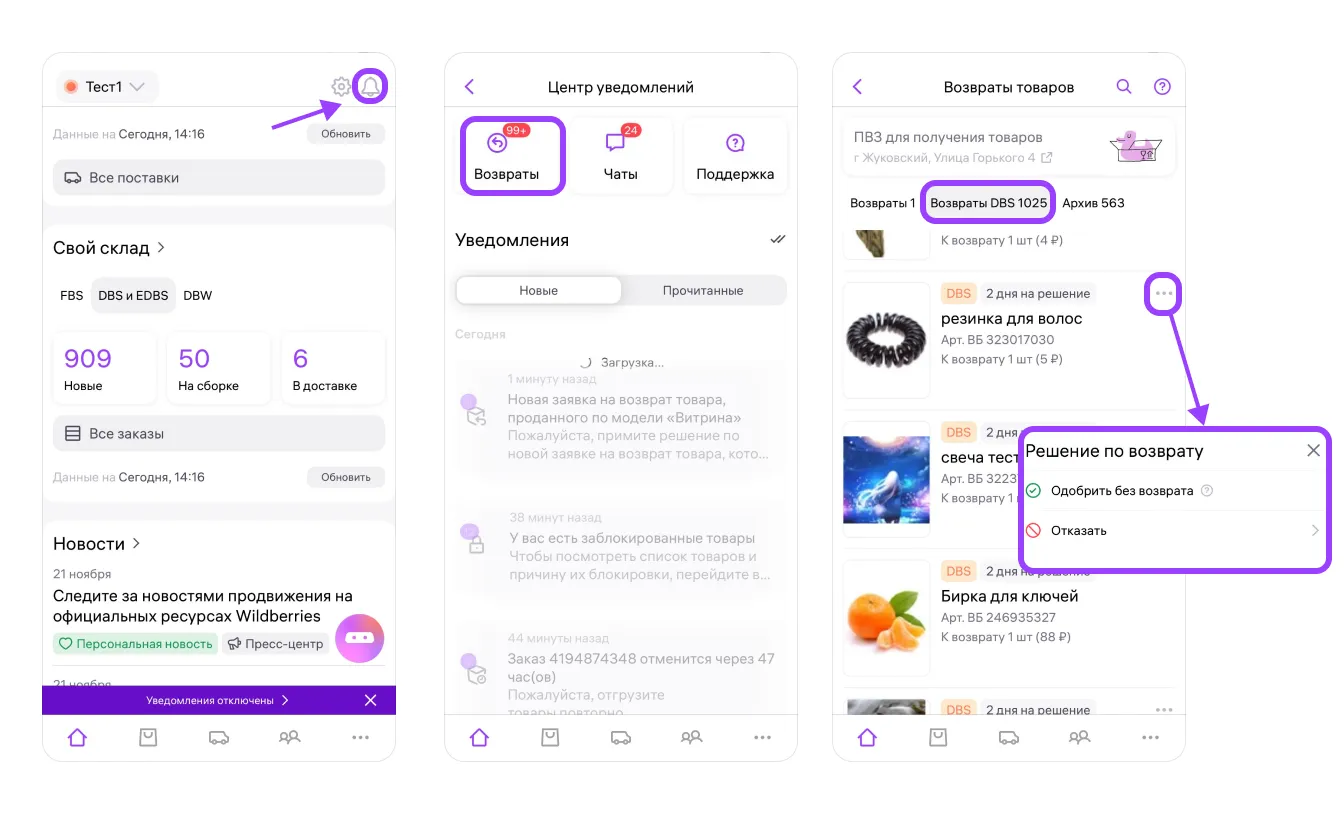Expand Тест1 account dropdown
Screen dimensions: 1344x814
[x=103, y=87]
